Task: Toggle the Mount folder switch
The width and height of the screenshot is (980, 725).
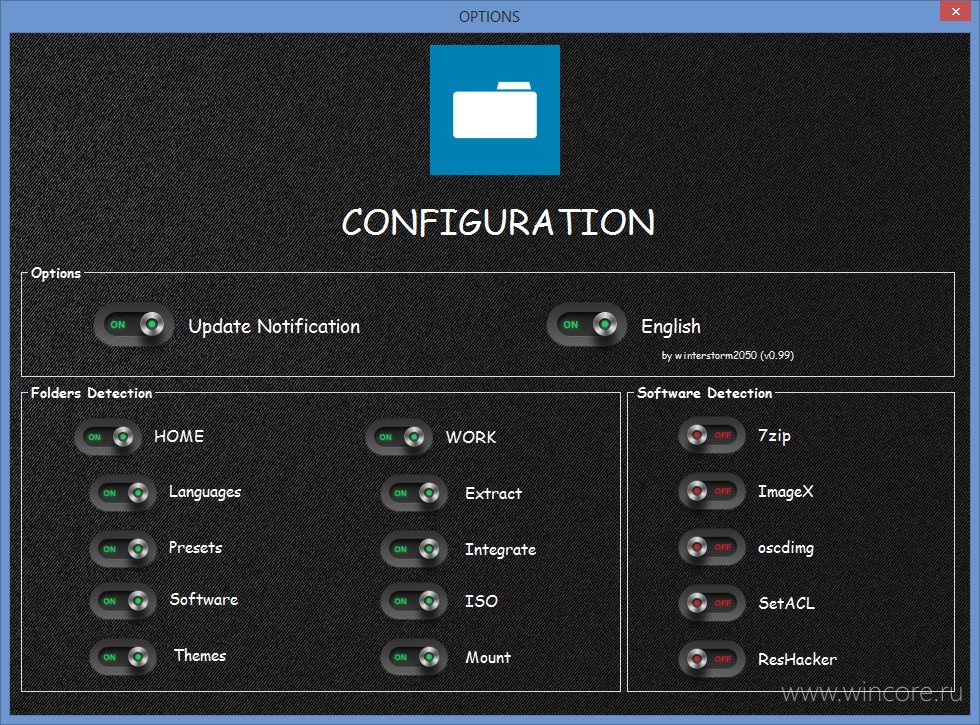Action: 414,657
